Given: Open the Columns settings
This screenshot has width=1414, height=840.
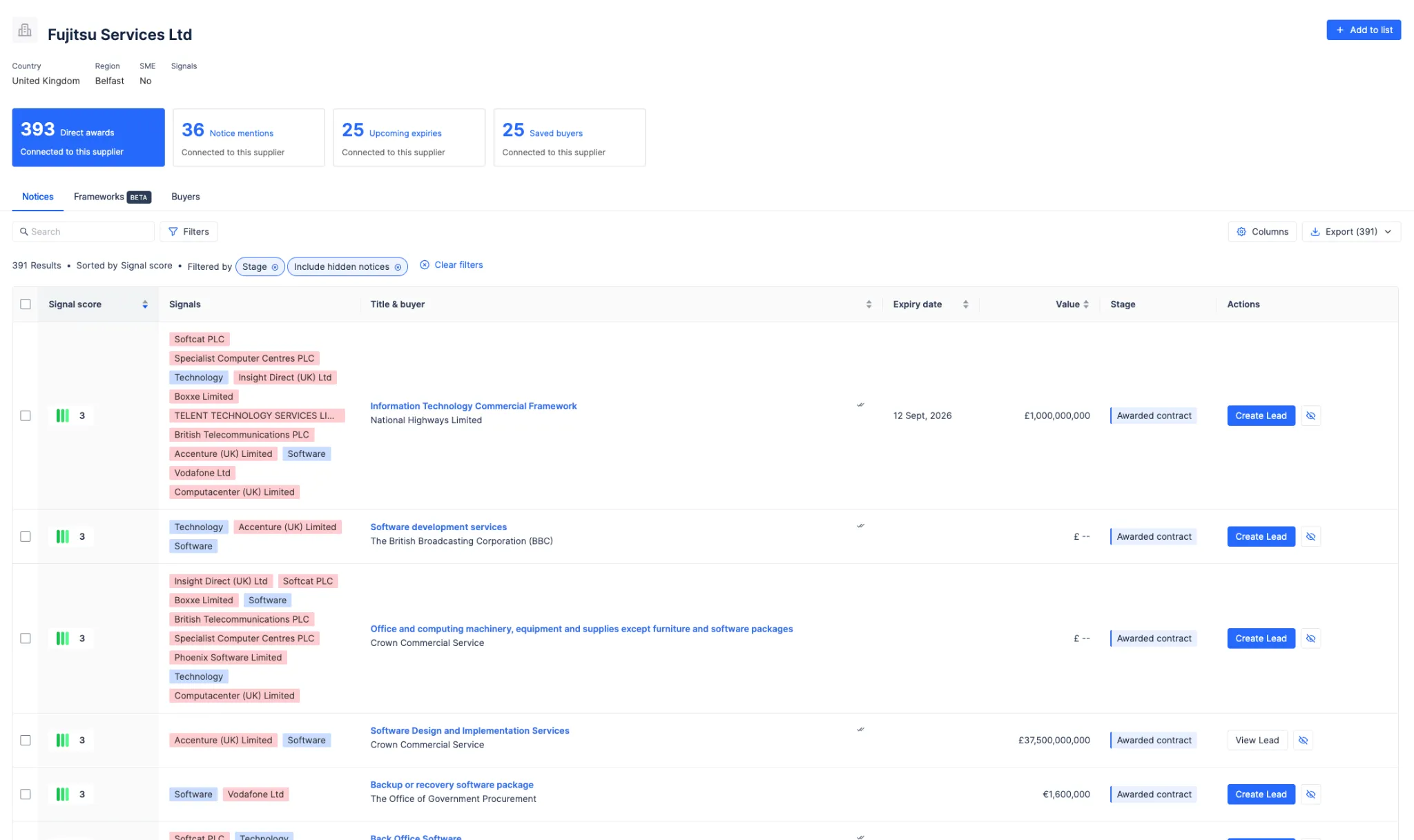Looking at the screenshot, I should click(x=1262, y=232).
